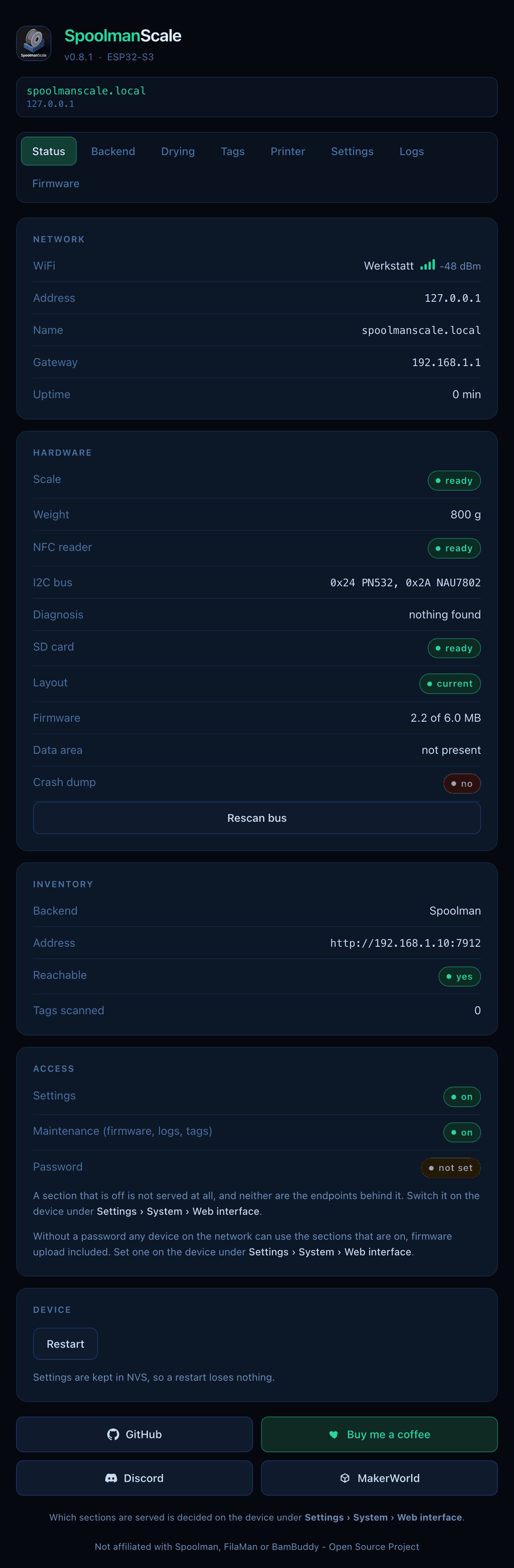The width and height of the screenshot is (514, 1568).
Task: Click the GitHub octocat icon
Action: point(113,1434)
